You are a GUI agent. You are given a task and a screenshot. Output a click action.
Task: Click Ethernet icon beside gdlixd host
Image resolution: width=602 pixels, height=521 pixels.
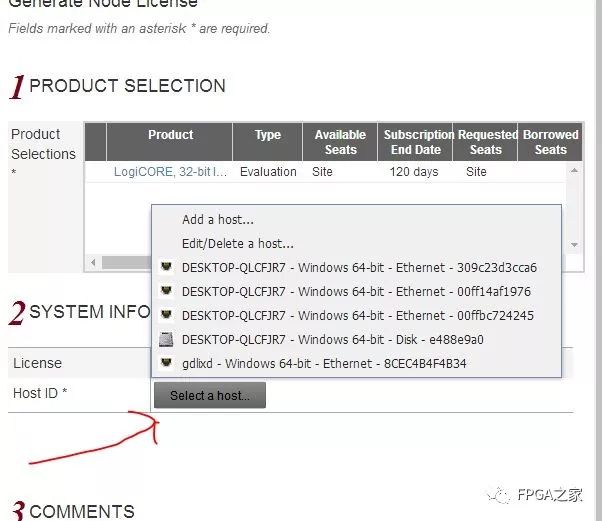[x=166, y=363]
